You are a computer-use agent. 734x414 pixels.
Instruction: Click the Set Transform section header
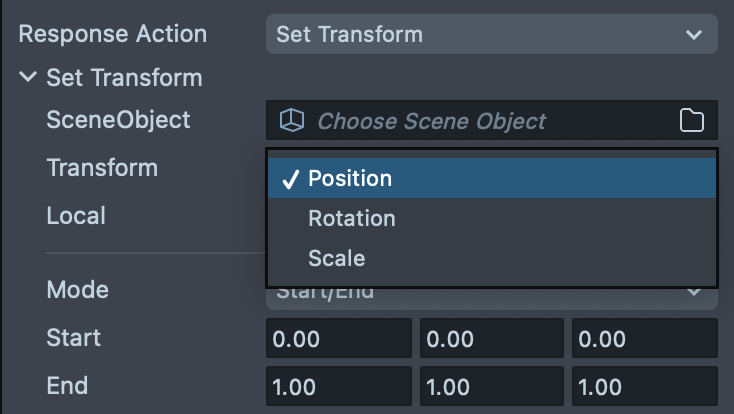click(124, 77)
